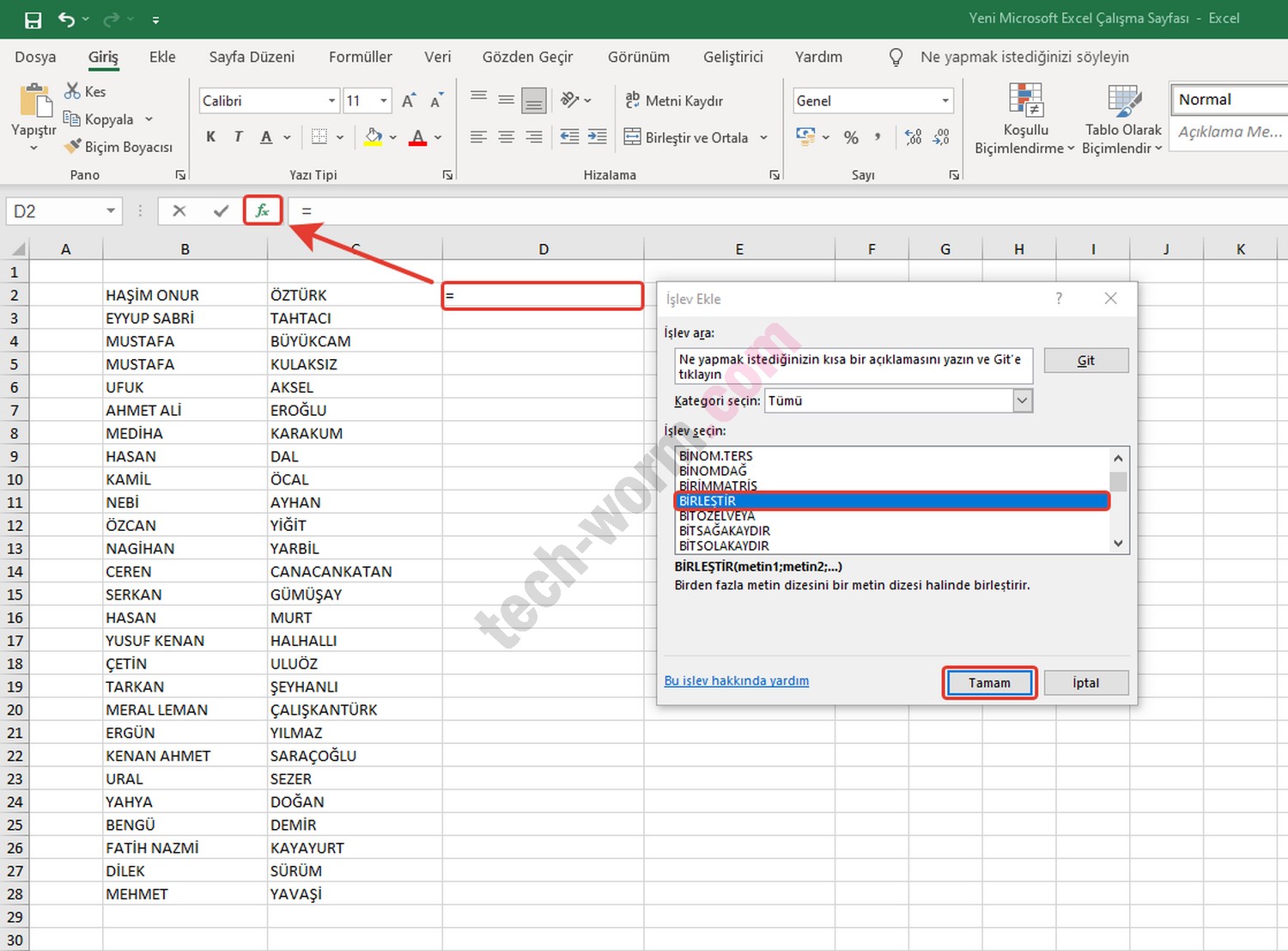This screenshot has height=951, width=1288.
Task: Select BİTSAĞAKAYDIR in the function list
Action: (724, 531)
